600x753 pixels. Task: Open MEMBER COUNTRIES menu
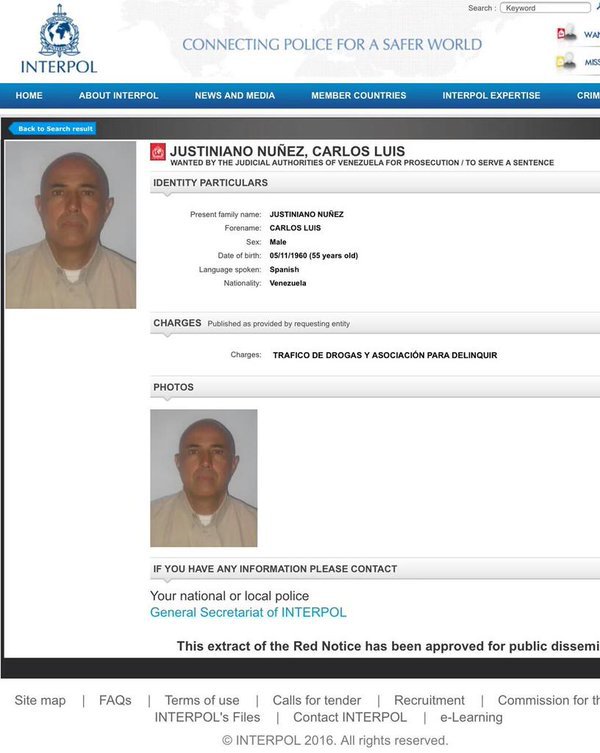[358, 96]
